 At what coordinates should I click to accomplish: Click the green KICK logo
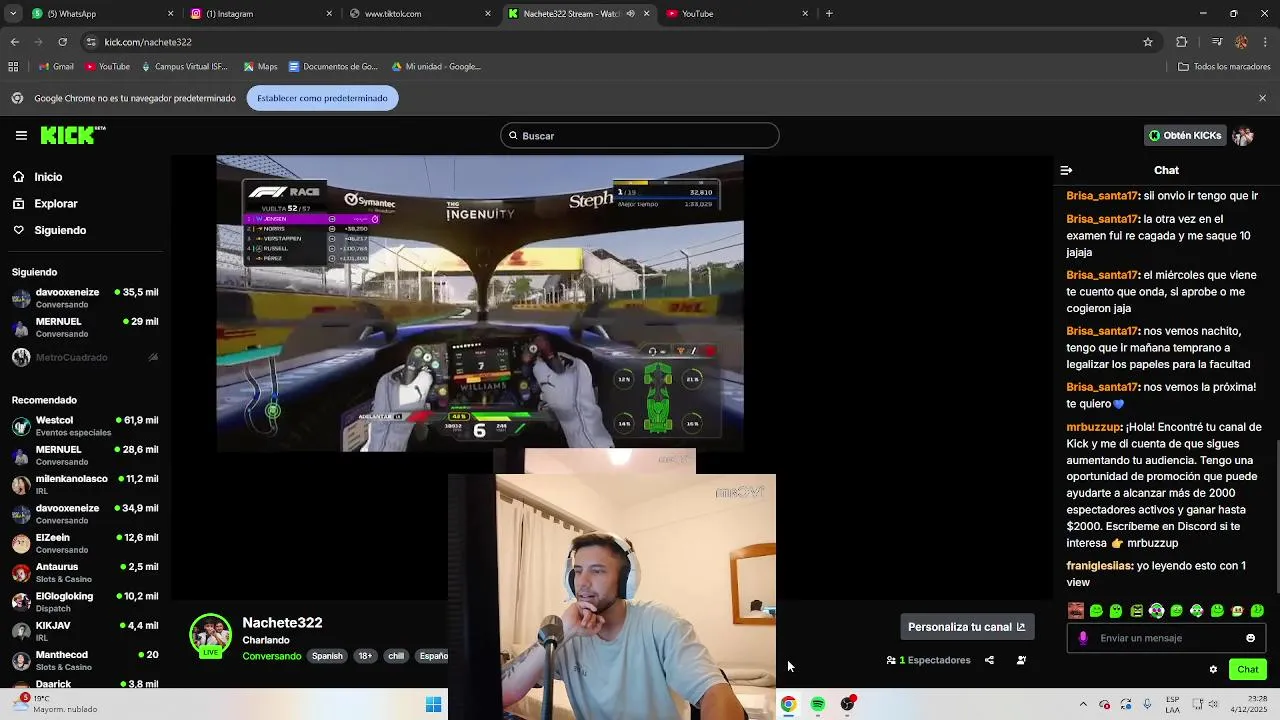coord(72,135)
